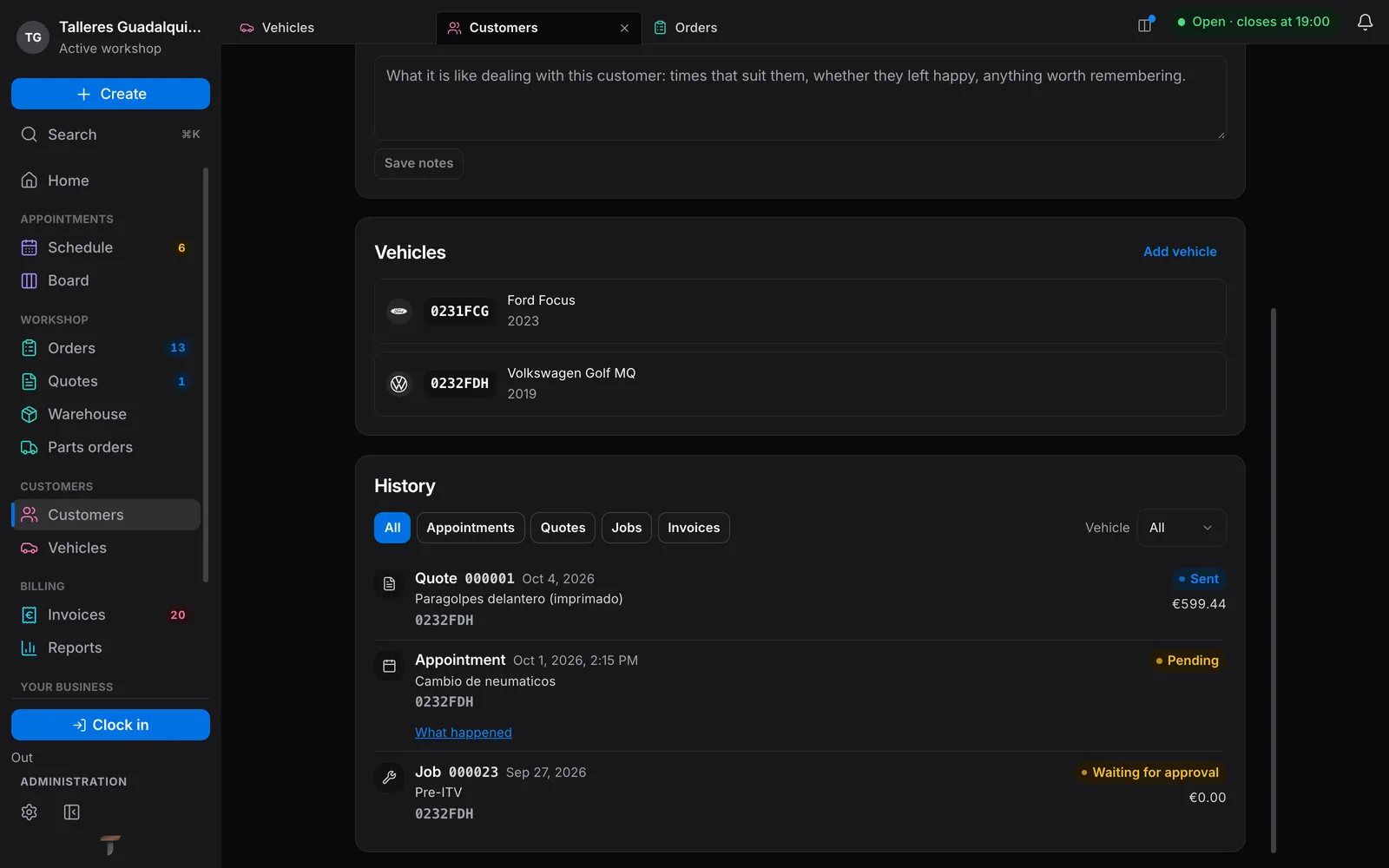Click calendar icon beside Appointment entry
The width and height of the screenshot is (1389, 868).
pos(389,666)
